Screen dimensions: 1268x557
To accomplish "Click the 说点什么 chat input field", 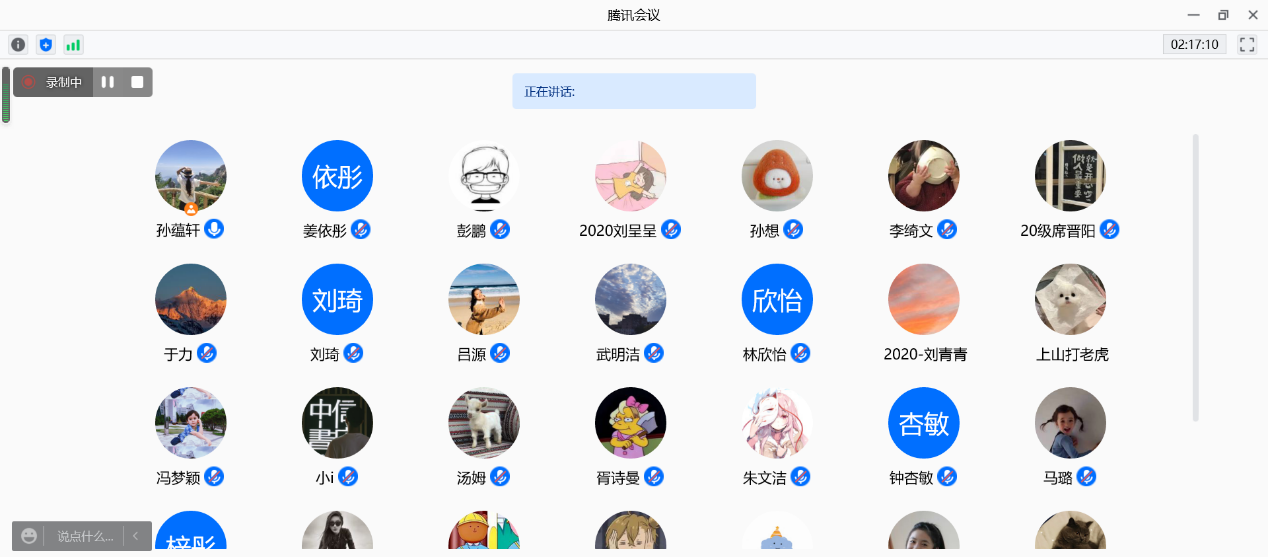I will pos(85,536).
